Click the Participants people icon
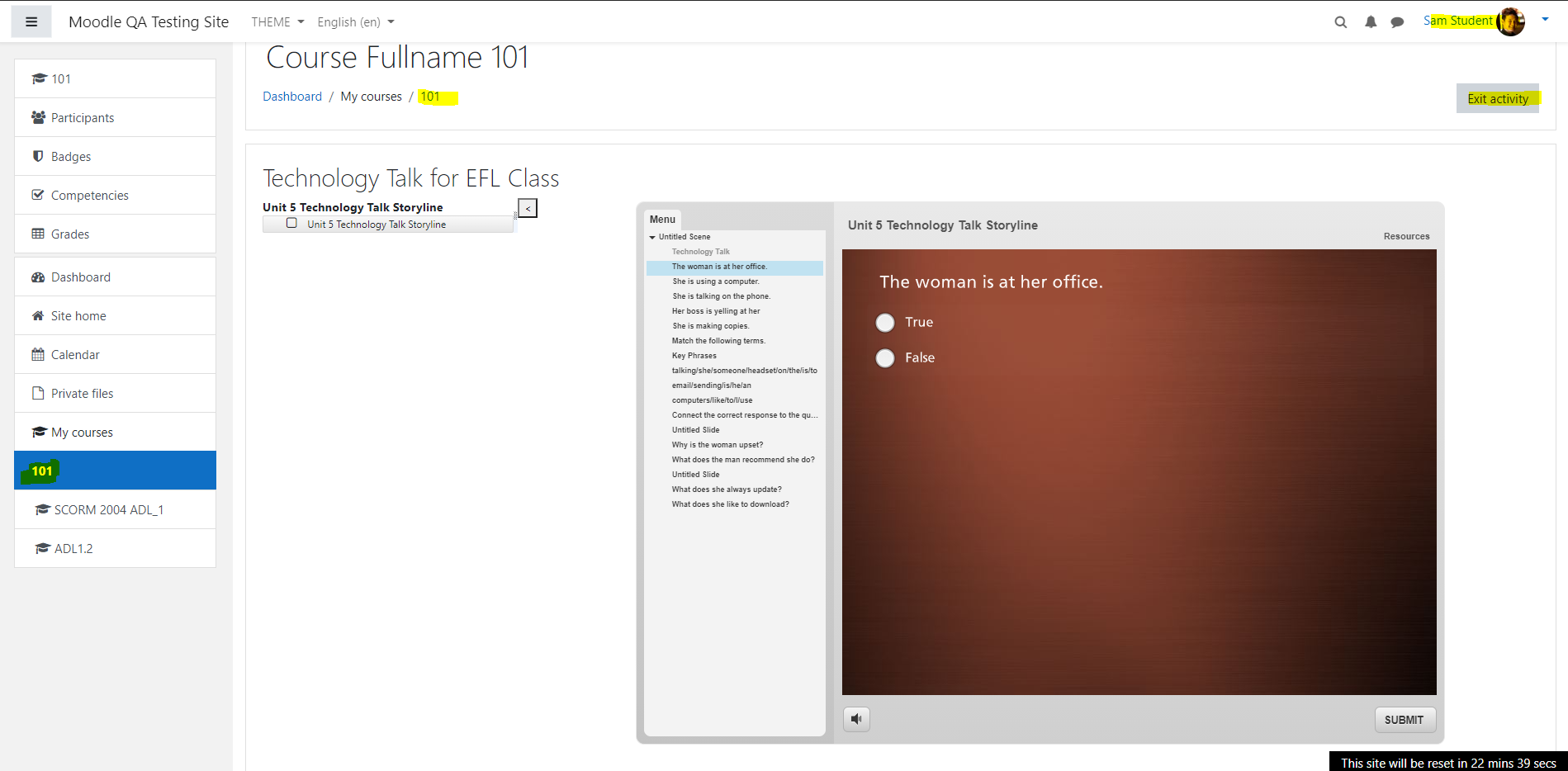 pyautogui.click(x=38, y=117)
